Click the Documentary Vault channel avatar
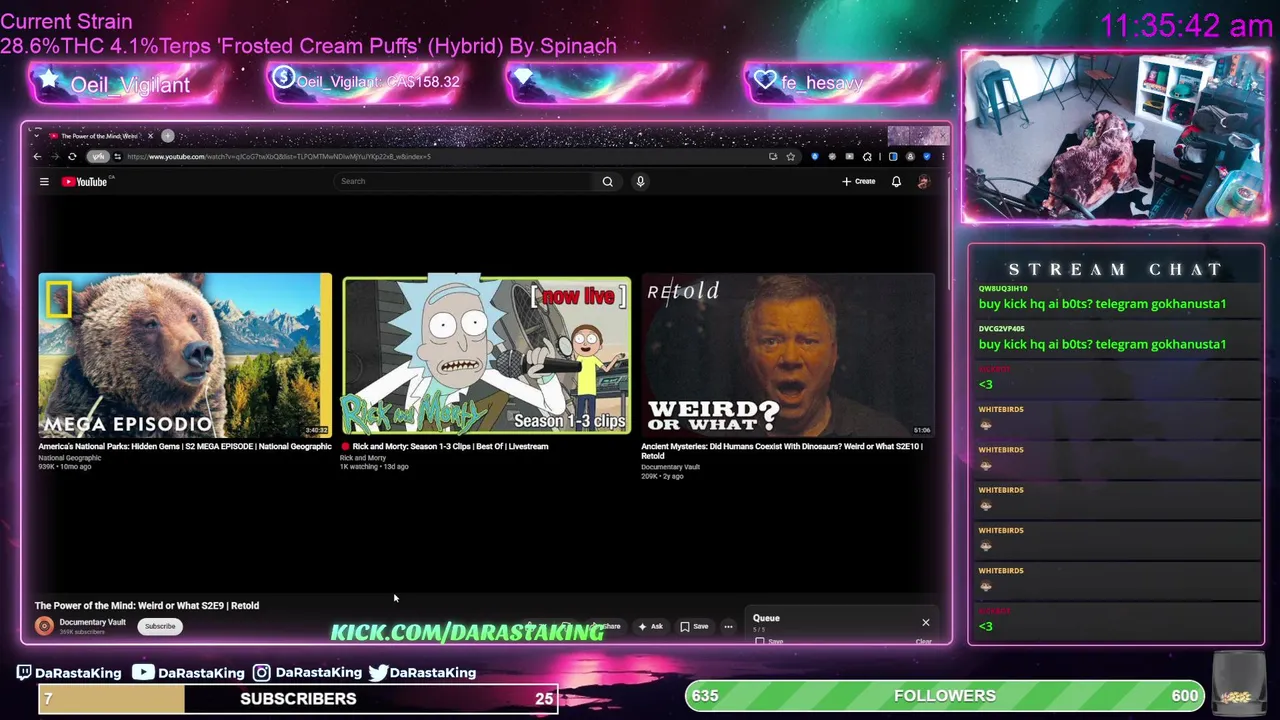 point(44,626)
